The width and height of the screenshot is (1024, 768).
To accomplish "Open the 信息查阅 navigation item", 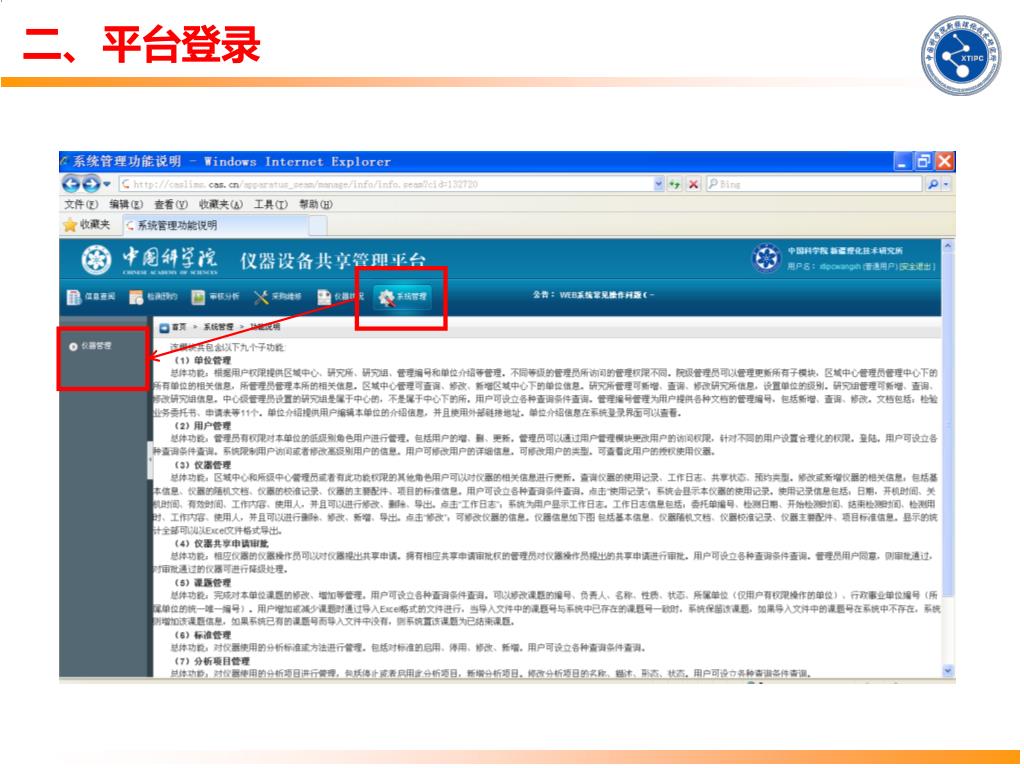I will (91, 297).
